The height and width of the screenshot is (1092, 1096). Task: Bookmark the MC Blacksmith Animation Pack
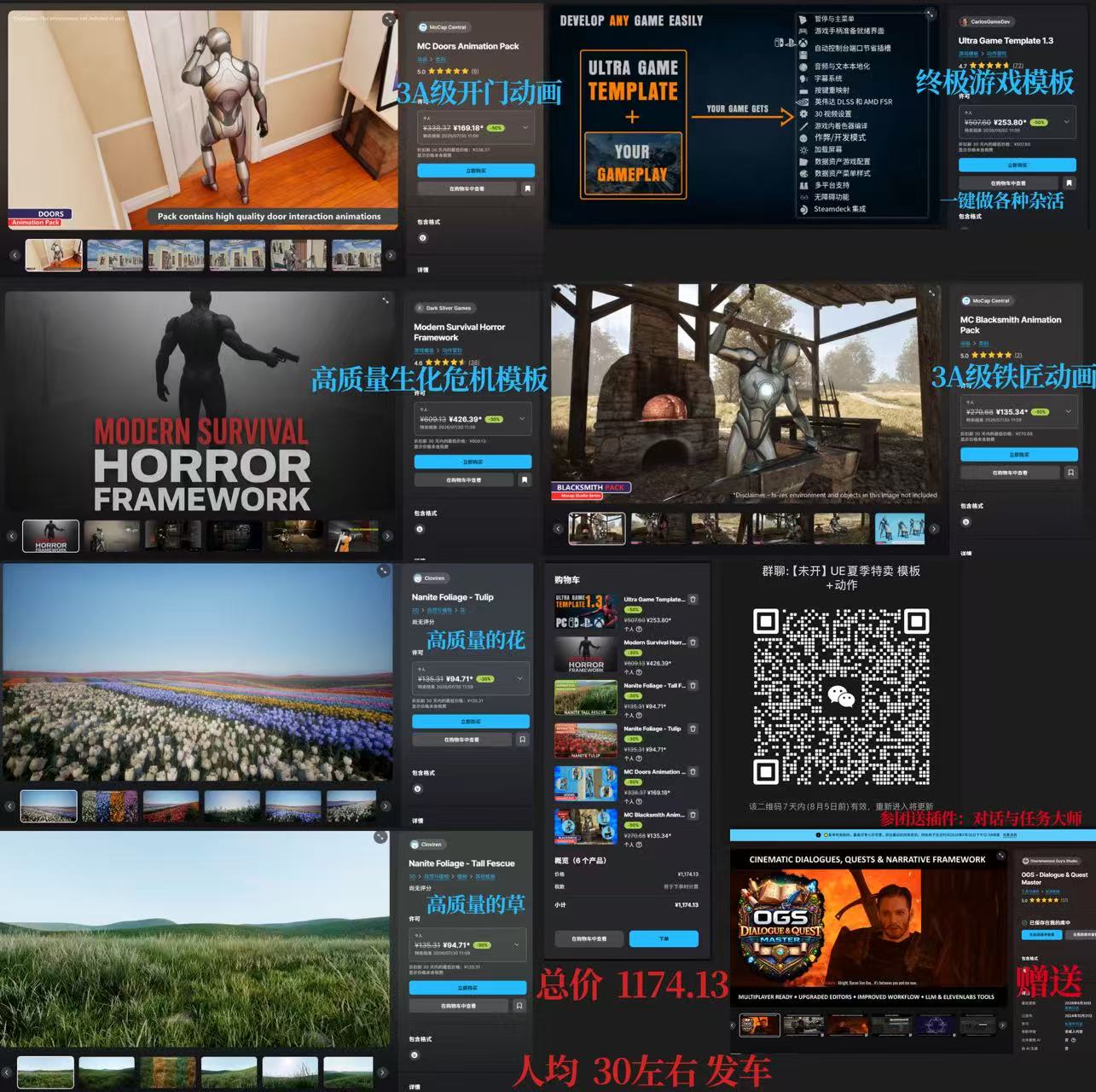[x=1071, y=472]
